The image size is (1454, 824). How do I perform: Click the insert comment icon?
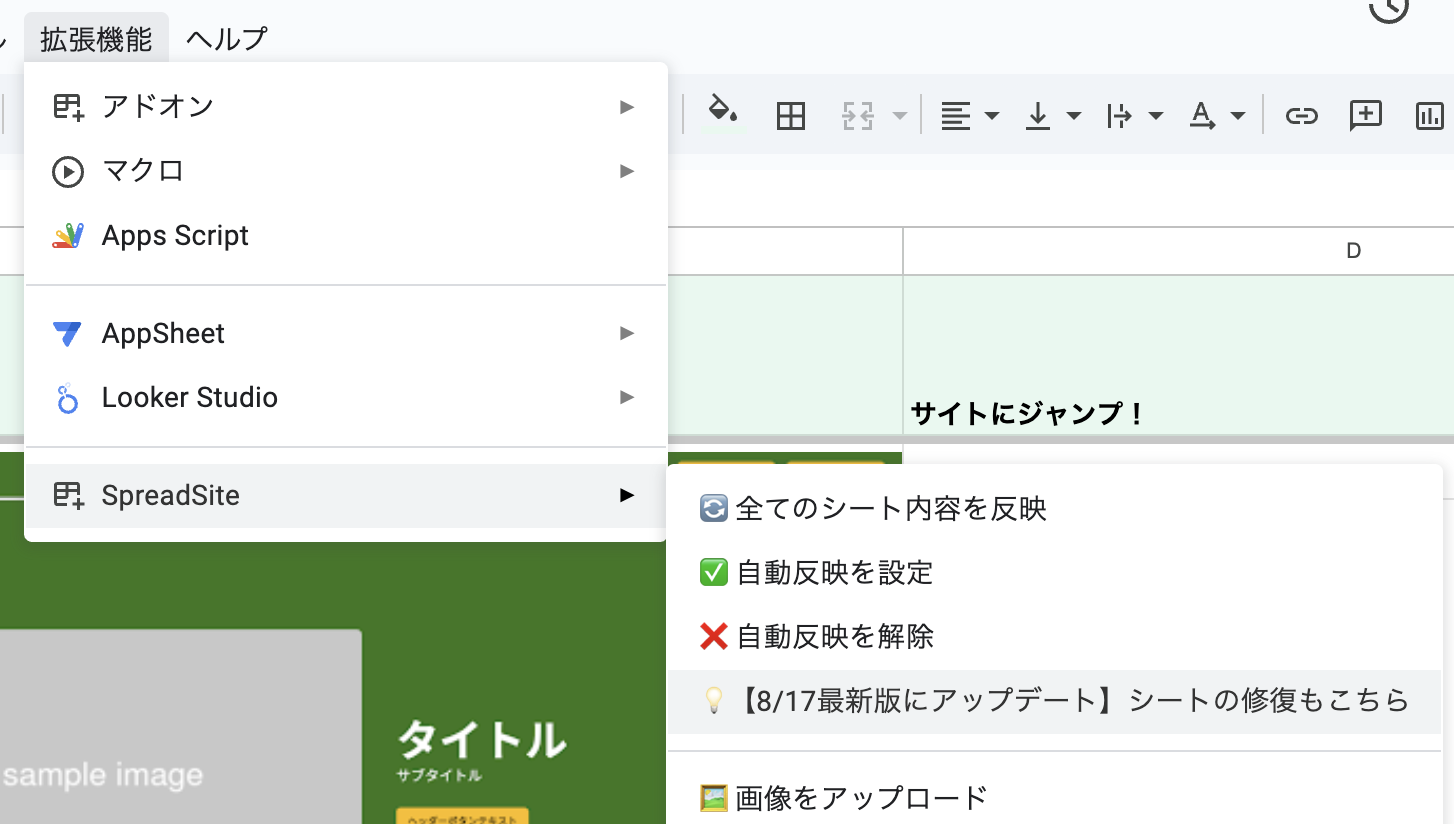(x=1365, y=115)
